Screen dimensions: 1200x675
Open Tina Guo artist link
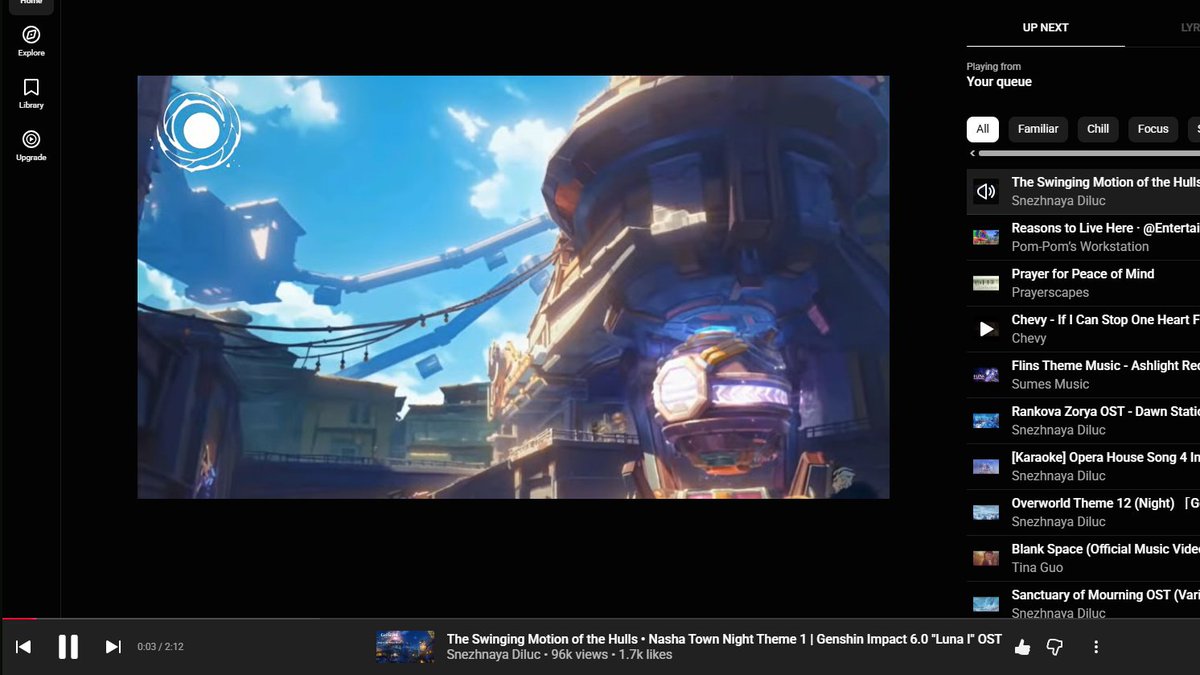[1037, 568]
